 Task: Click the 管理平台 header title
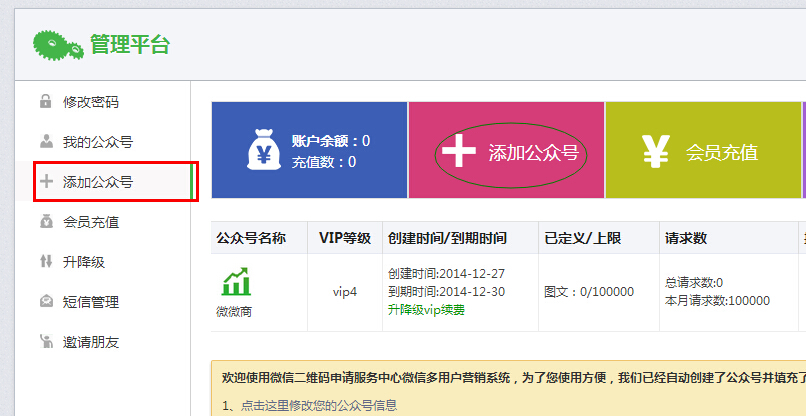pos(130,45)
